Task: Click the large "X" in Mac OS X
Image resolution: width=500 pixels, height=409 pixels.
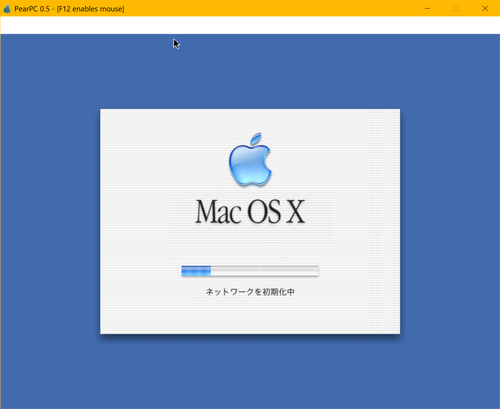Action: (296, 212)
